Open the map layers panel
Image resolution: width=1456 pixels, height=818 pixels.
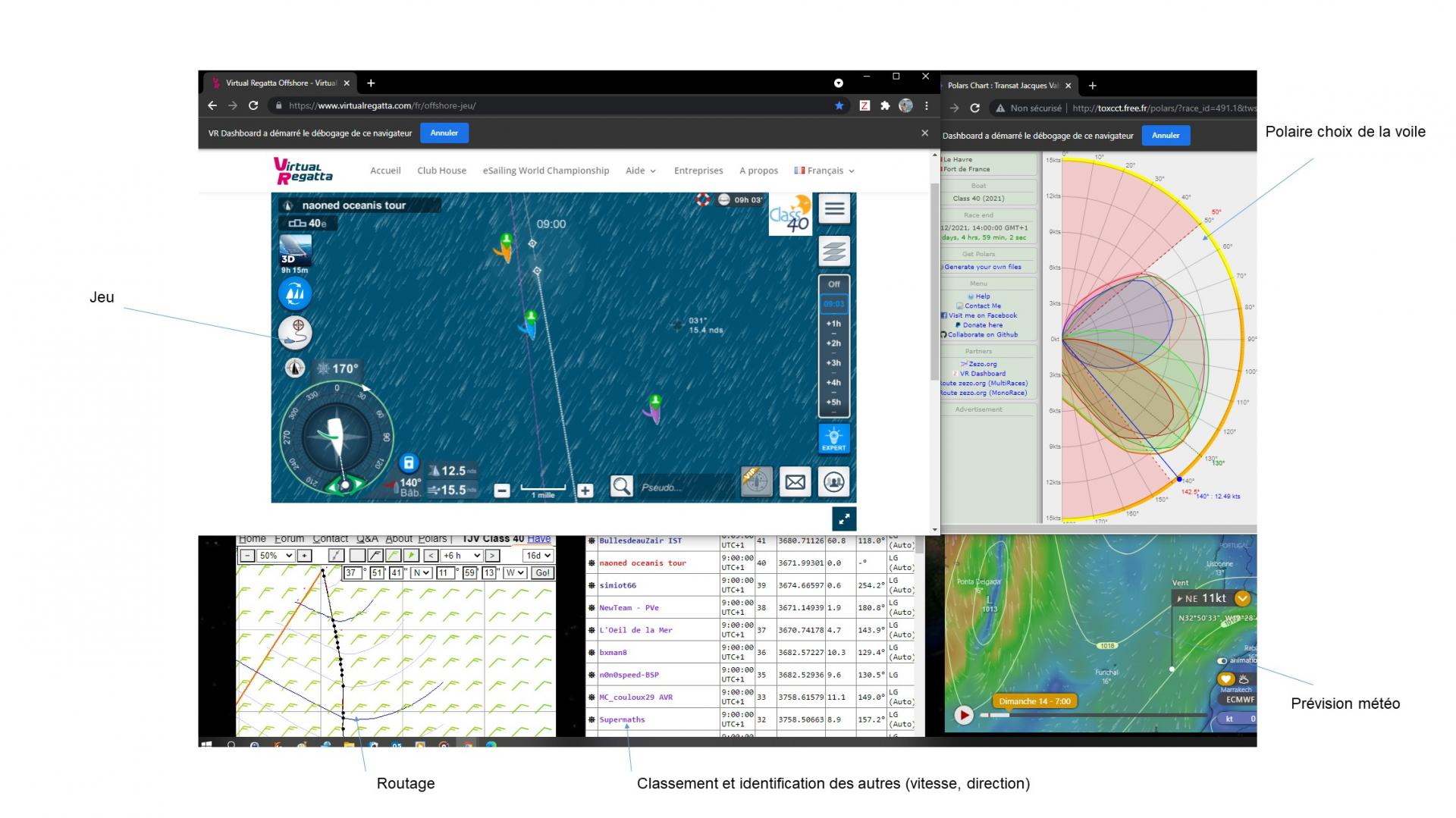[834, 251]
